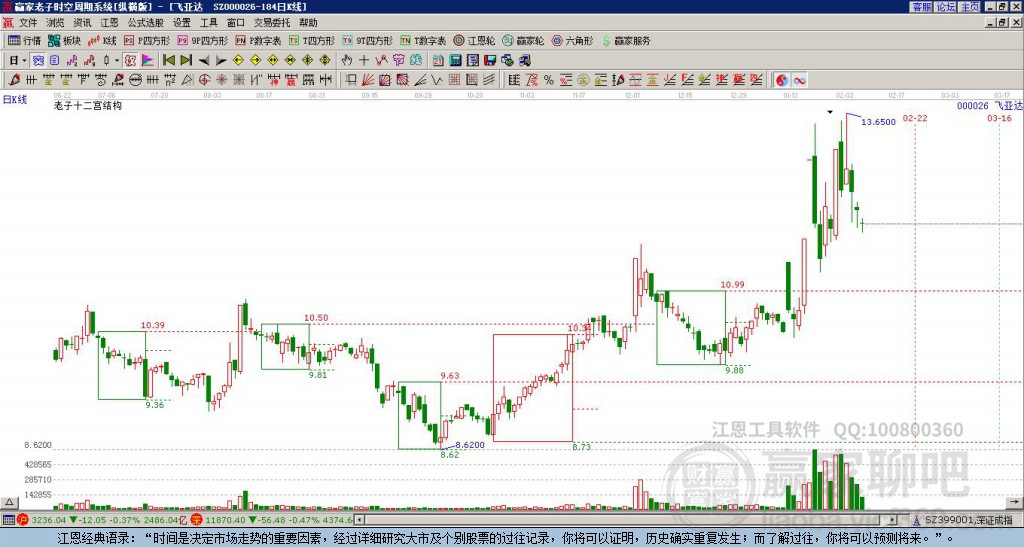The width and height of the screenshot is (1024, 548).
Task: Click the horizontal scrollbar left arrow
Action: tap(359, 520)
